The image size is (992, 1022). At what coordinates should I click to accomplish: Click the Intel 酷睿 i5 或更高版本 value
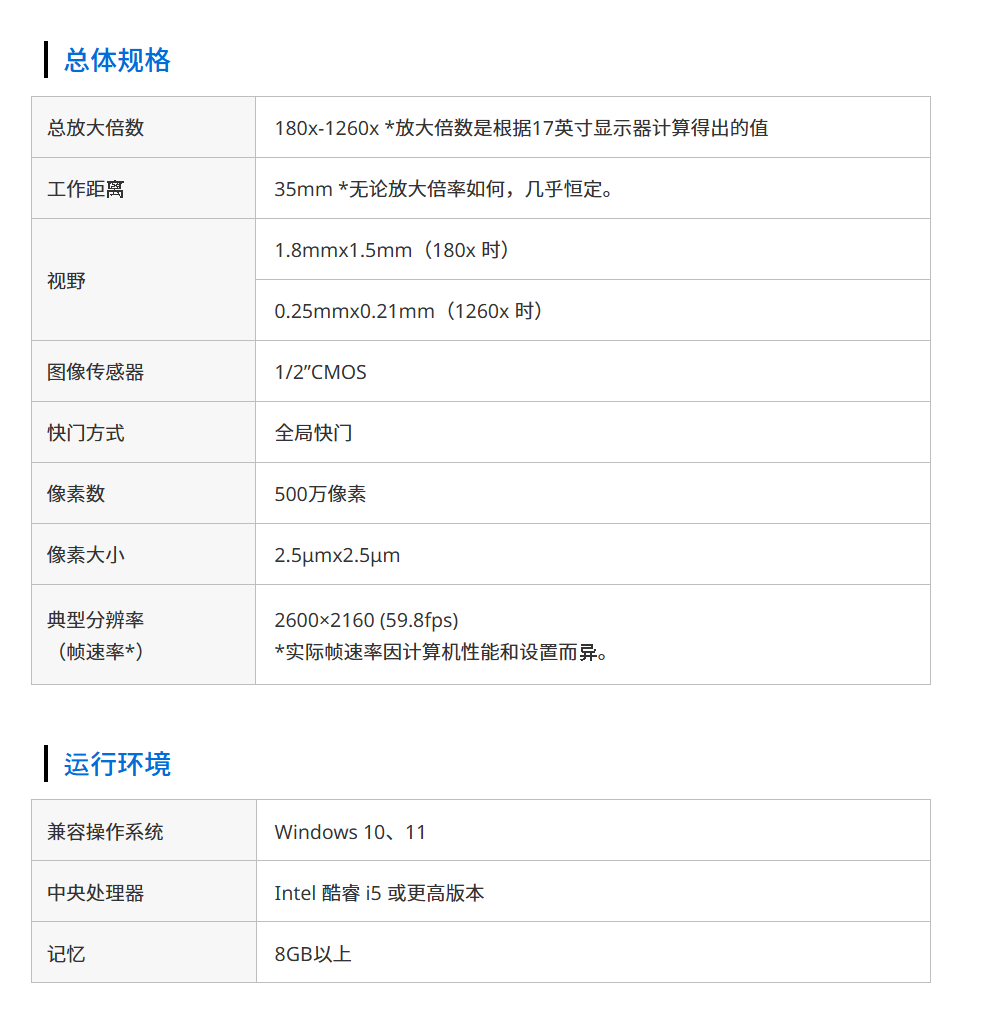coord(379,893)
